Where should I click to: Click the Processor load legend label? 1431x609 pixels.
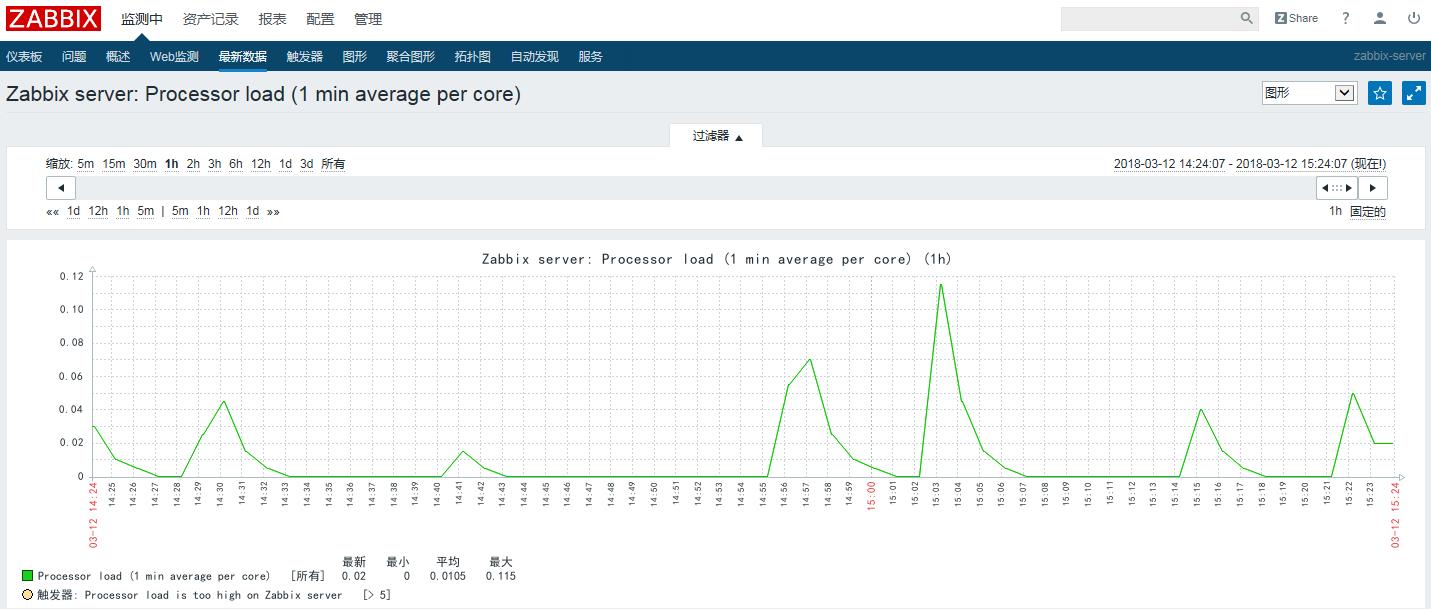point(154,576)
